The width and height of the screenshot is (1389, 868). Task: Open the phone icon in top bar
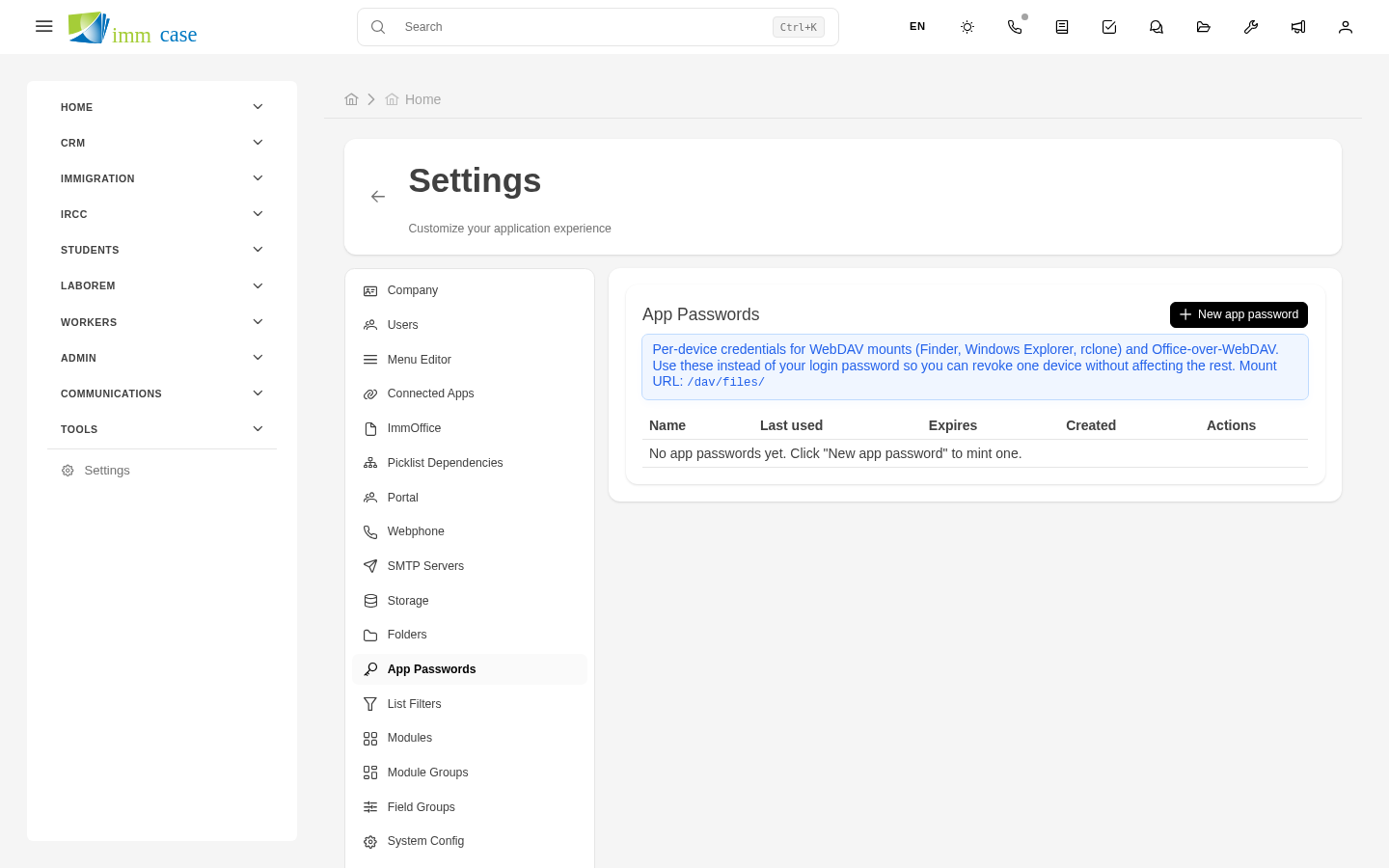click(x=1015, y=27)
